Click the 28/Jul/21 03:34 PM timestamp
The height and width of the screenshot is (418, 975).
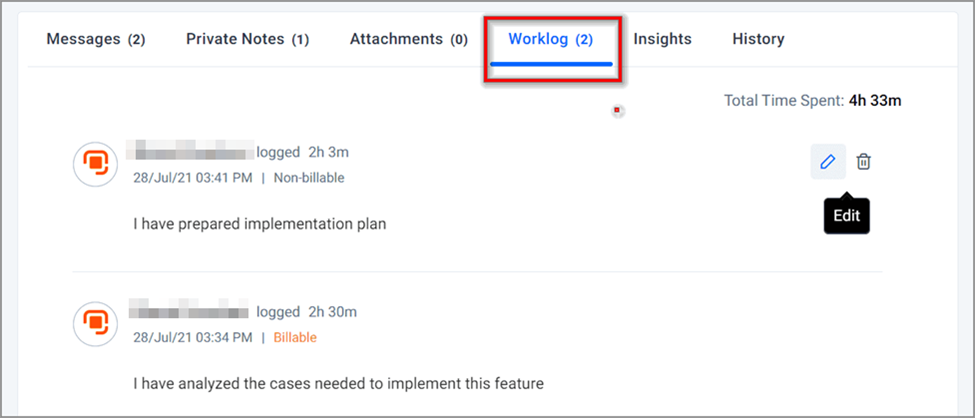193,338
